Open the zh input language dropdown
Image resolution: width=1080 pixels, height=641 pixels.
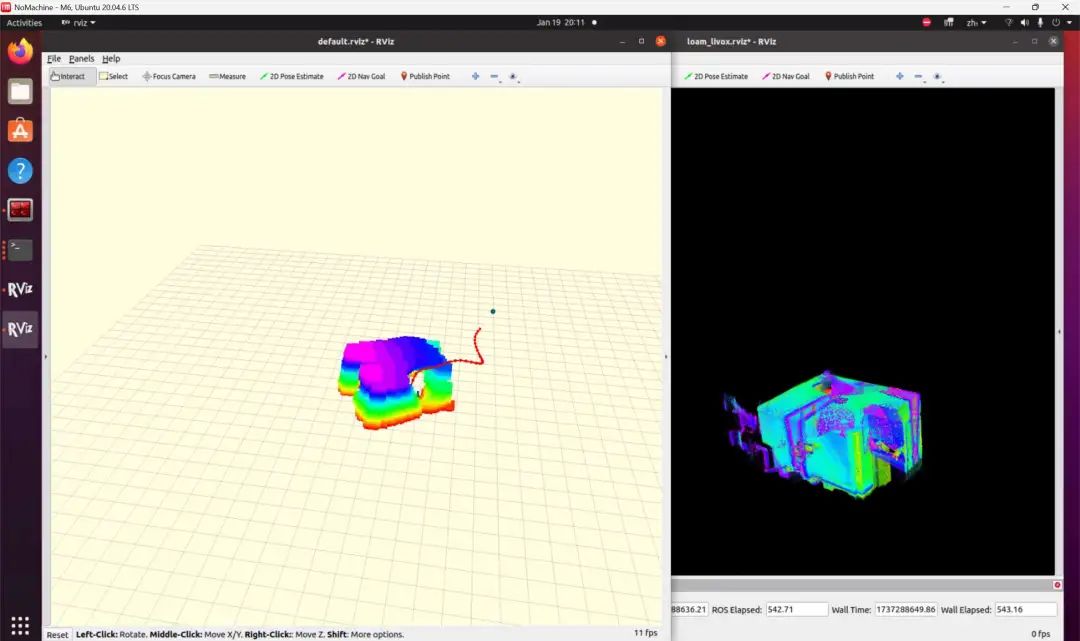point(976,23)
